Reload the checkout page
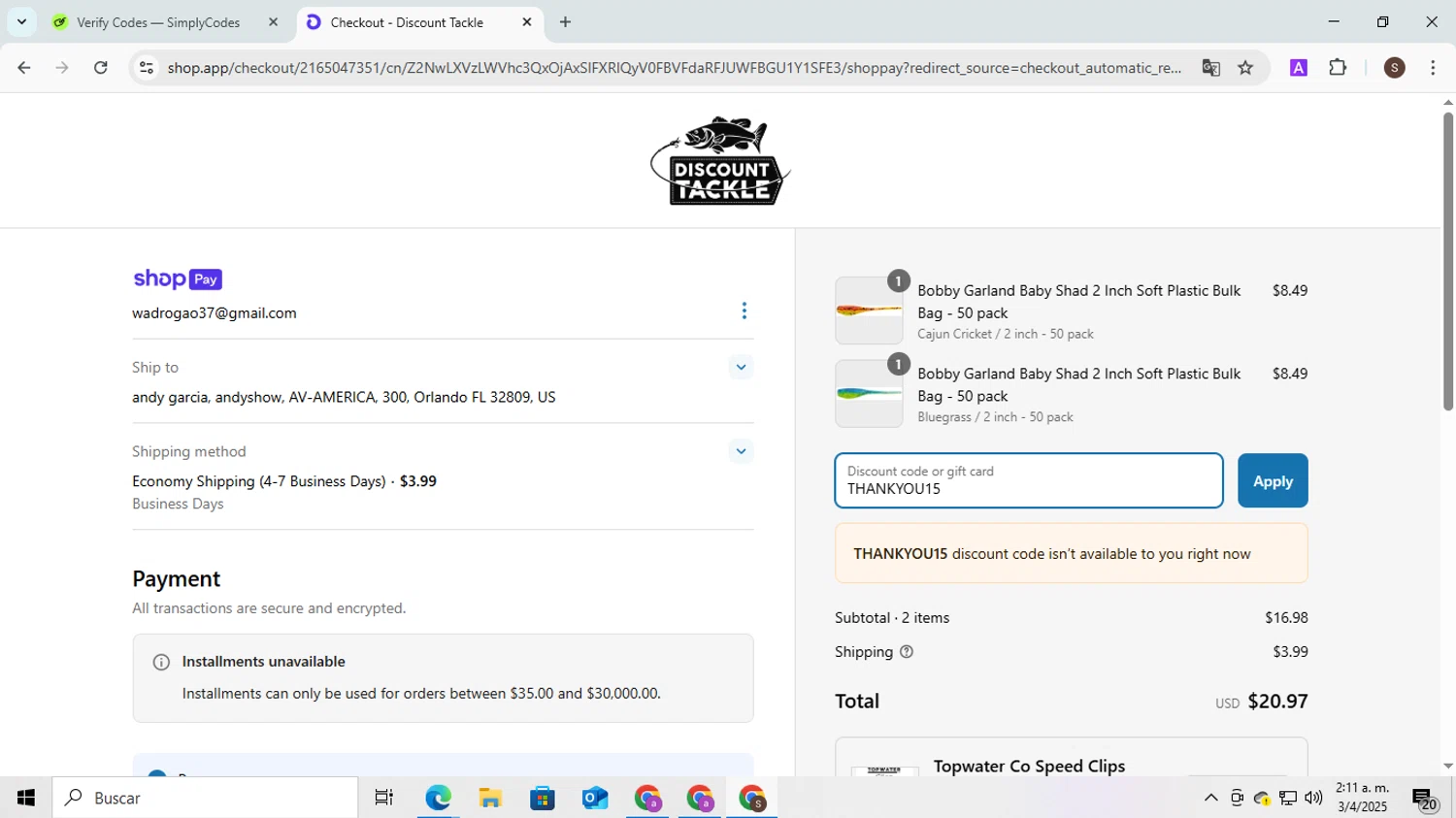 (x=101, y=68)
